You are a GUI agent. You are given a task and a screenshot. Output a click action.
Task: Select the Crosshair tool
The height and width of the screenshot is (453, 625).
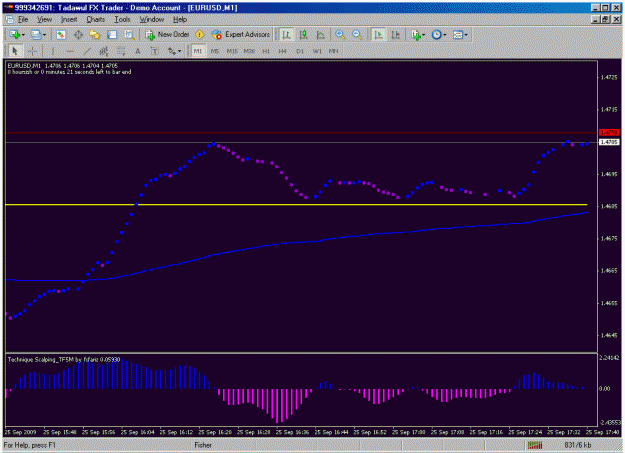click(x=33, y=51)
